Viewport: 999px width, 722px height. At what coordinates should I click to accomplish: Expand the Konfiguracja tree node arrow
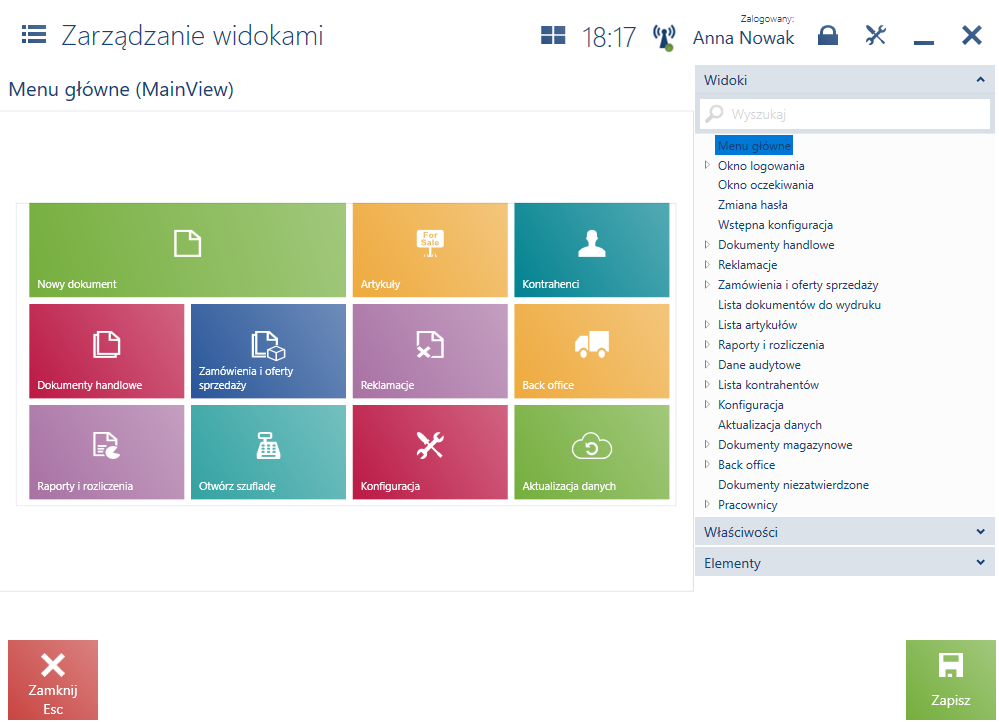coord(707,405)
